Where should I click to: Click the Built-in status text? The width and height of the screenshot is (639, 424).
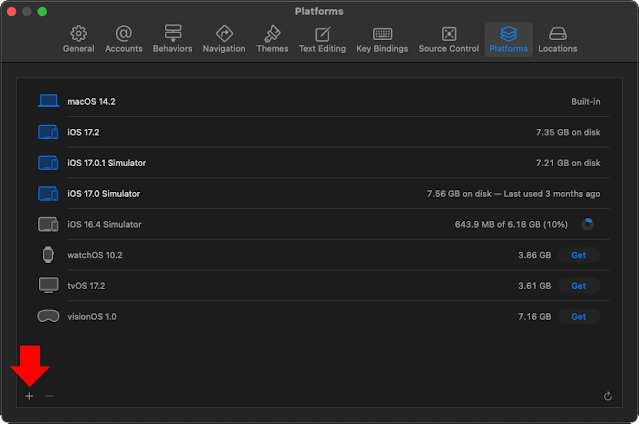586,102
